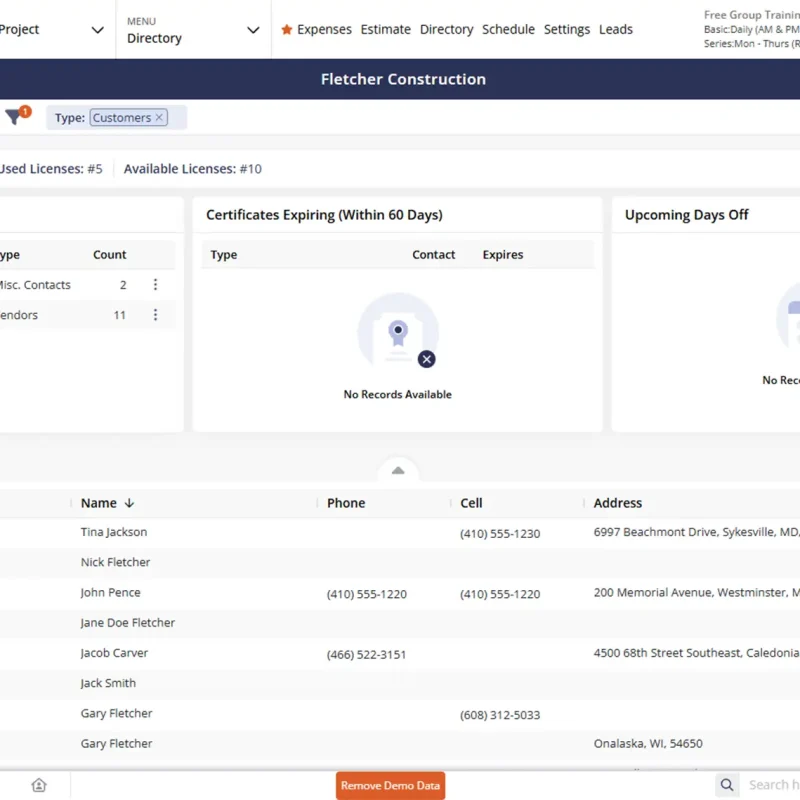Screen dimensions: 800x800
Task: Toggle sort direction arrow beside Name
Action: coord(129,503)
